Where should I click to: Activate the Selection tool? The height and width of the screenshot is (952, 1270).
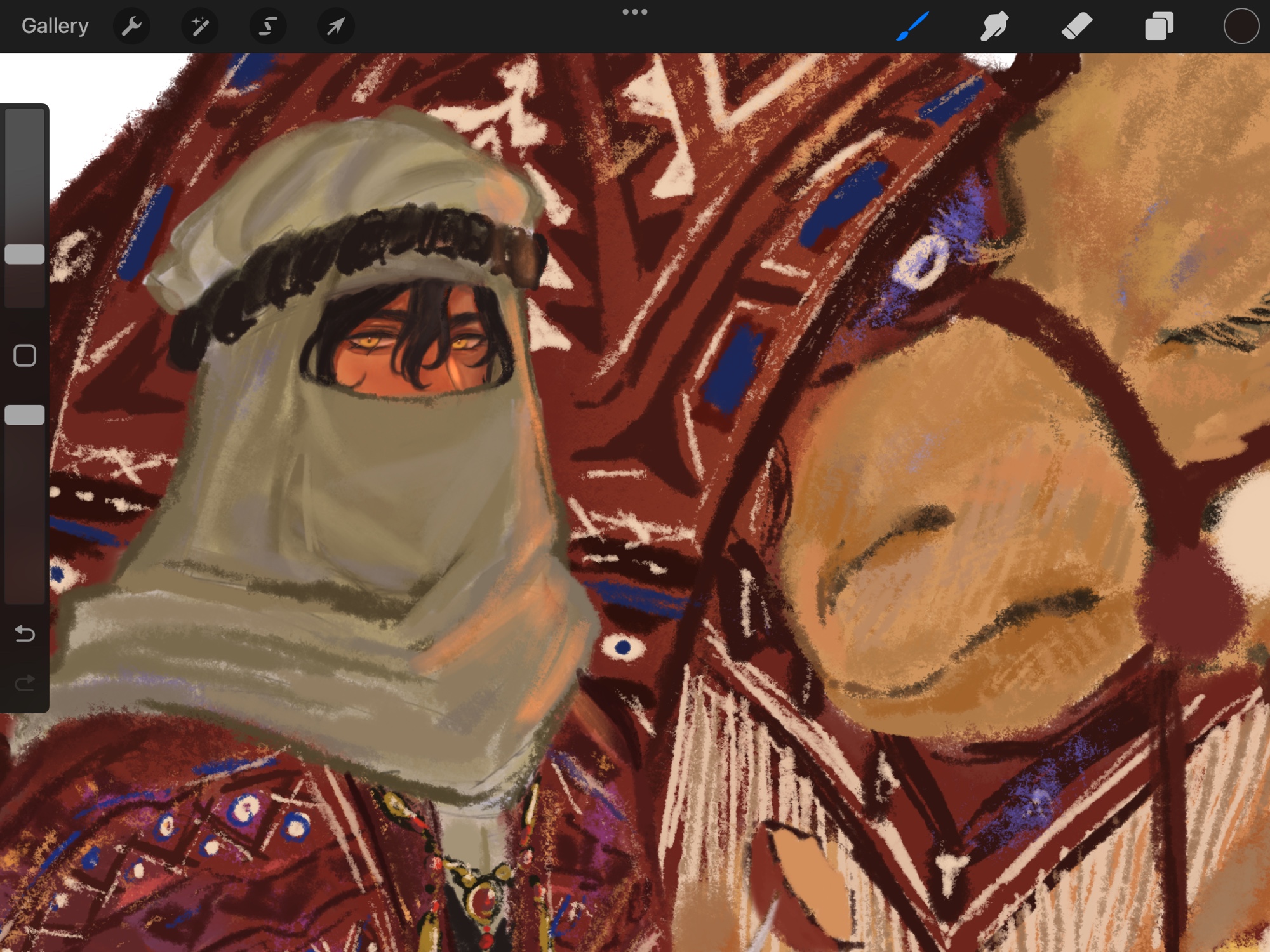tap(267, 26)
